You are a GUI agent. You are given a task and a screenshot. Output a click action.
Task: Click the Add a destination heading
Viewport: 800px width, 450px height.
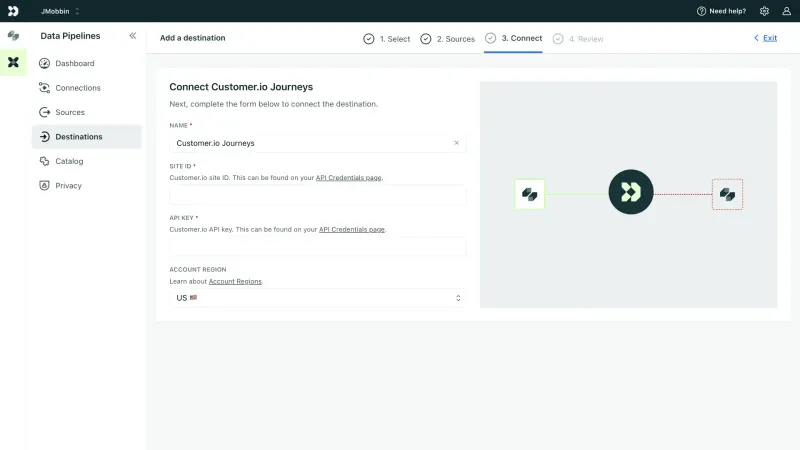[x=192, y=38]
